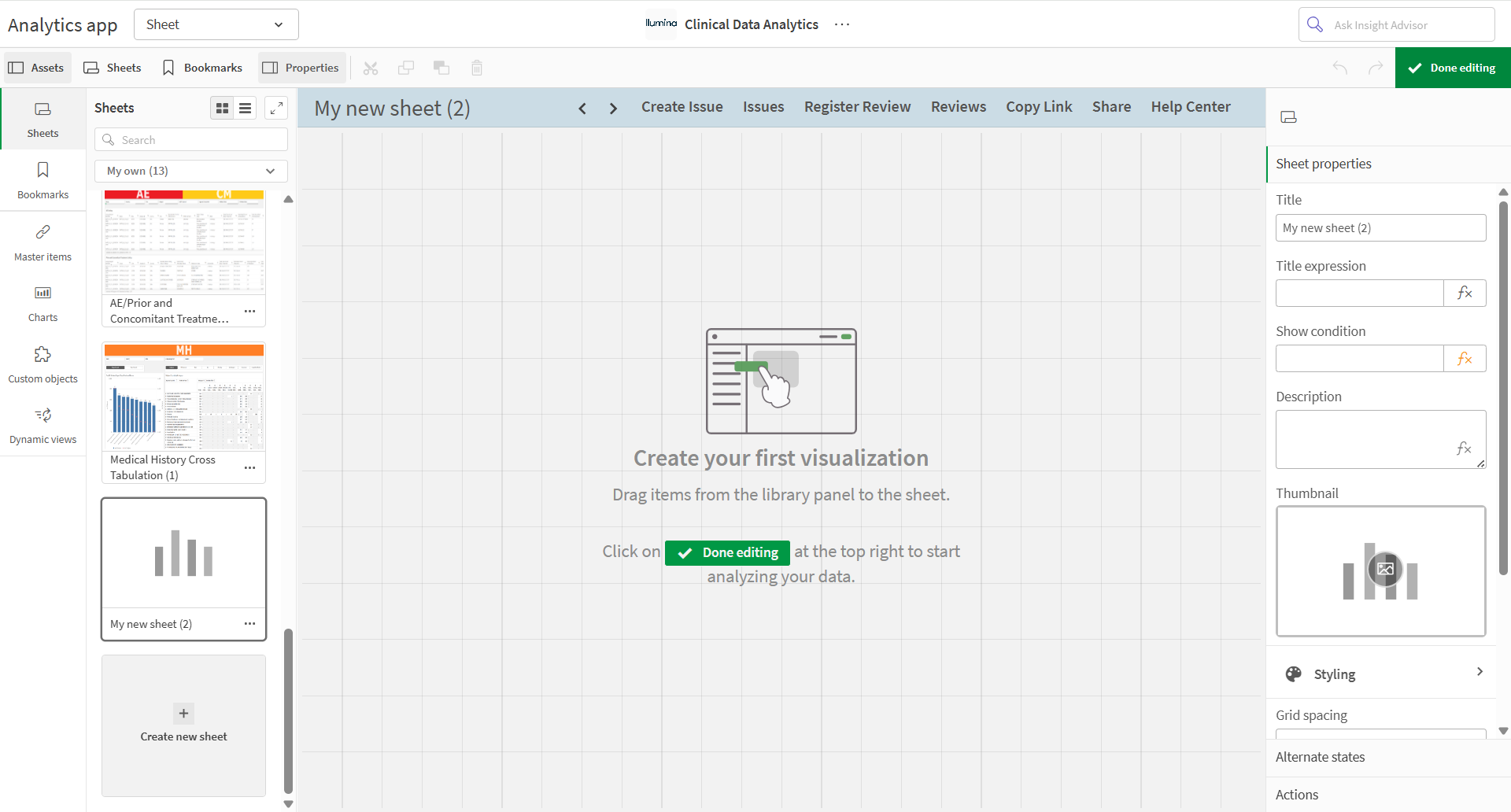Toggle the Properties panel
Viewport: 1511px width, 812px height.
coord(301,68)
